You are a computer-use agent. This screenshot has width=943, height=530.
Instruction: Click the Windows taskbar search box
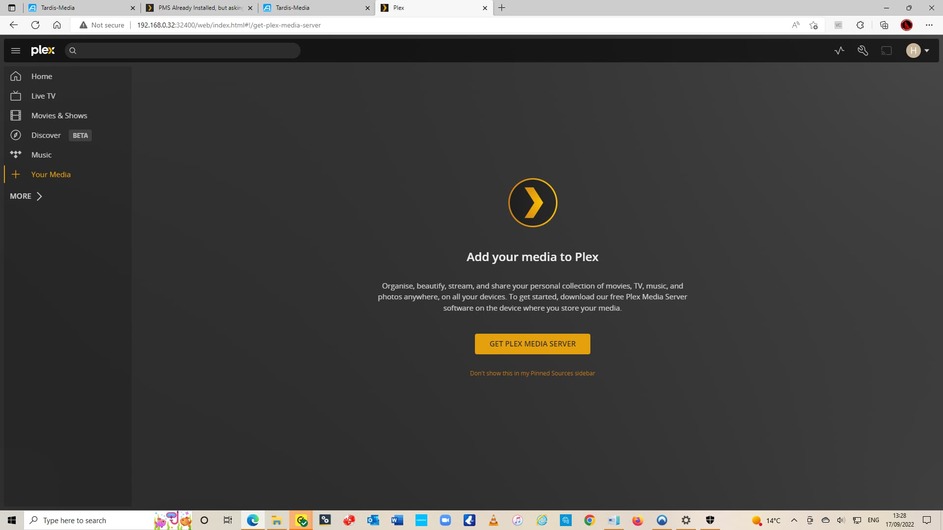tap(108, 520)
